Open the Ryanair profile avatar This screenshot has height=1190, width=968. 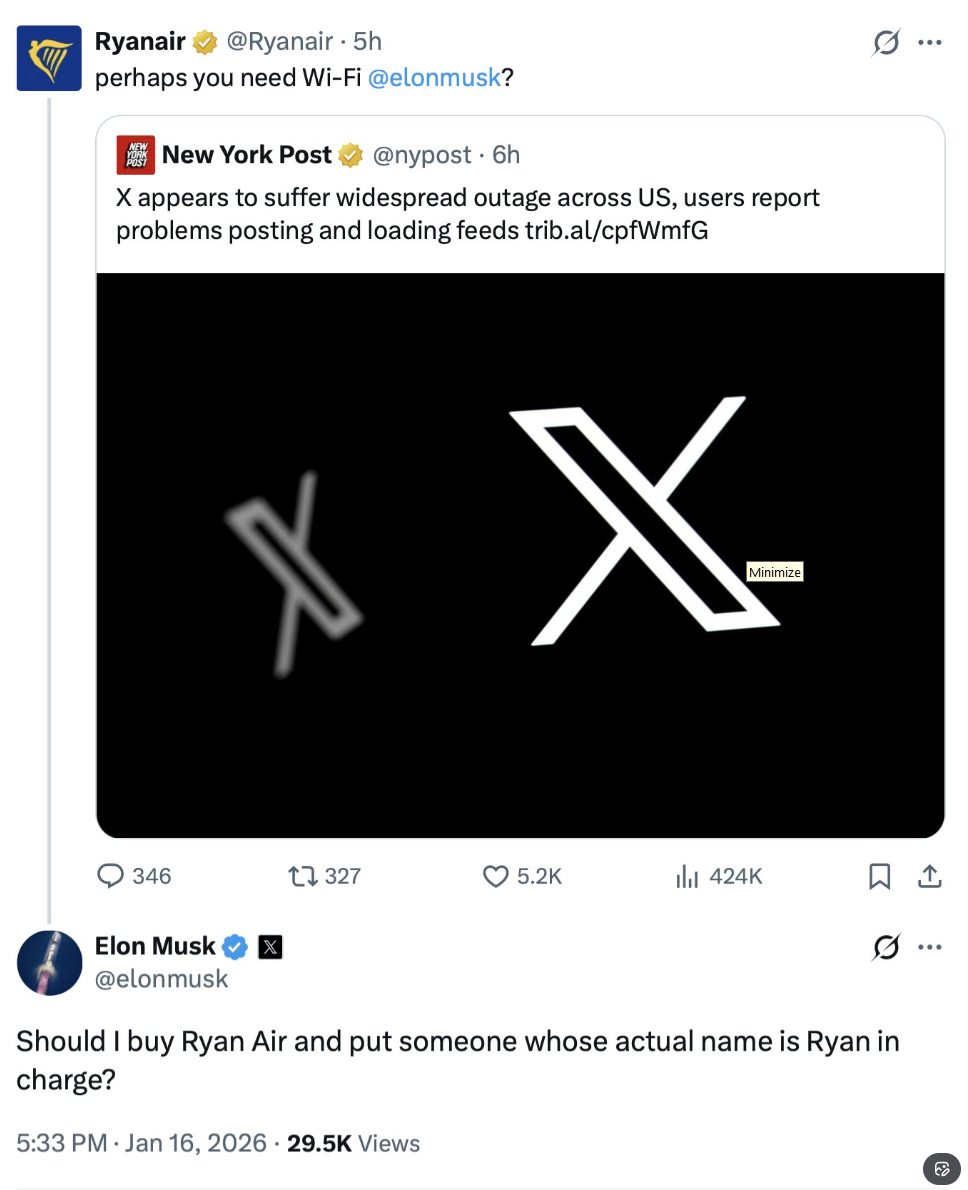point(49,58)
